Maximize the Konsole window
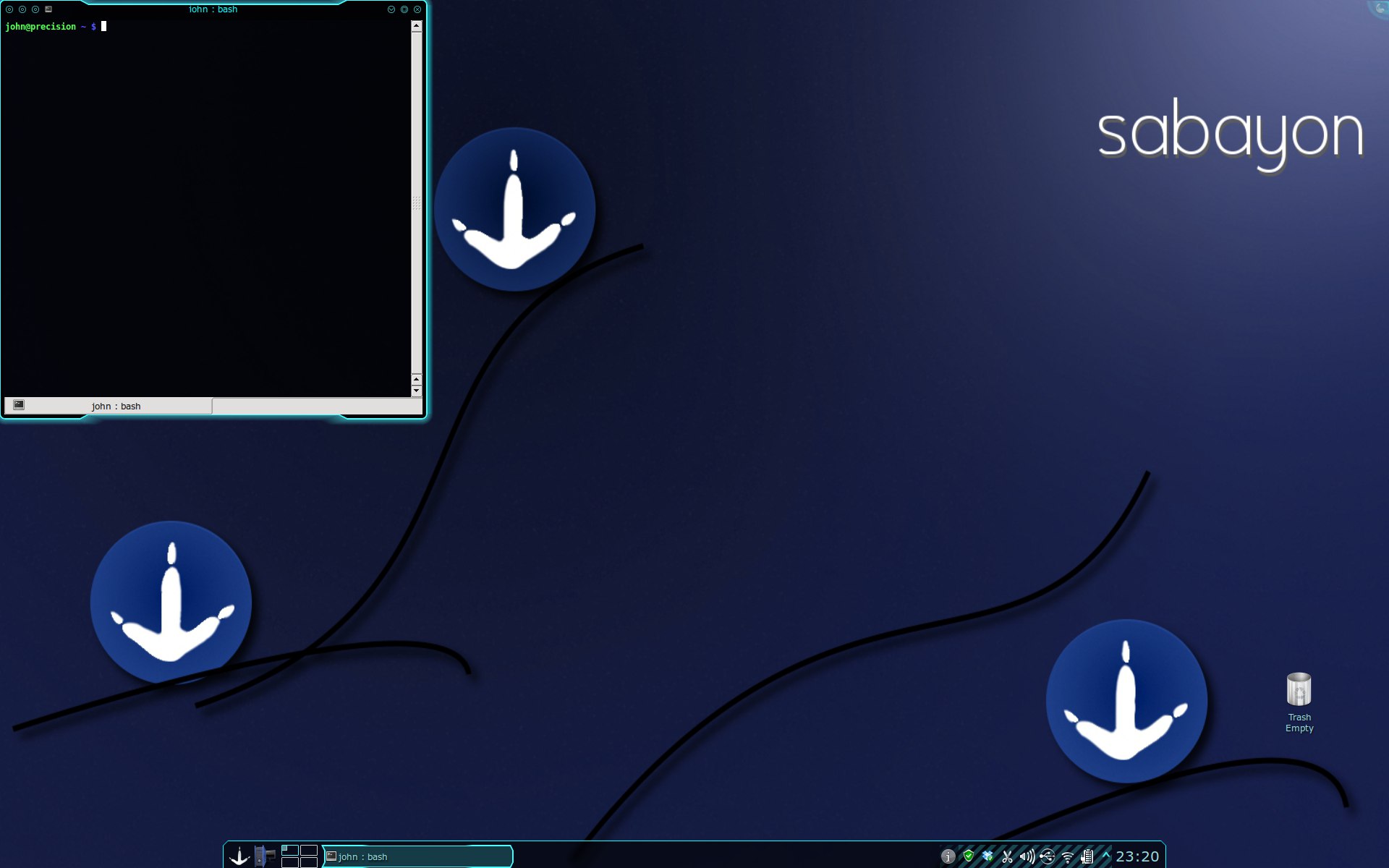The width and height of the screenshot is (1389, 868). point(404,9)
